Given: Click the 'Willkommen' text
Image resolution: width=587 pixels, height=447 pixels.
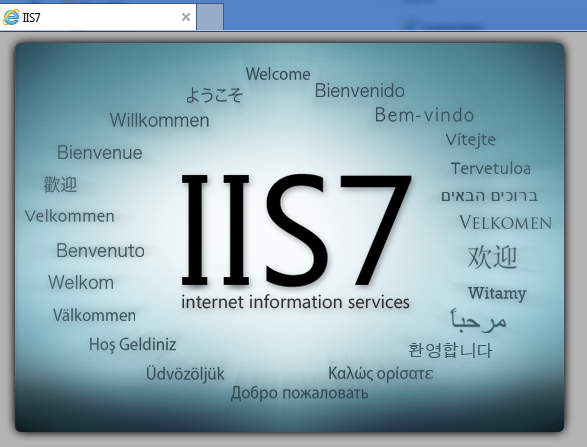Looking at the screenshot, I should point(159,121).
